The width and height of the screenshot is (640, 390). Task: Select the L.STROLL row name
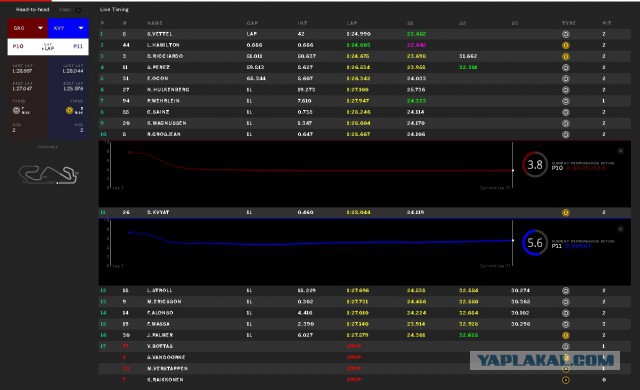160,290
